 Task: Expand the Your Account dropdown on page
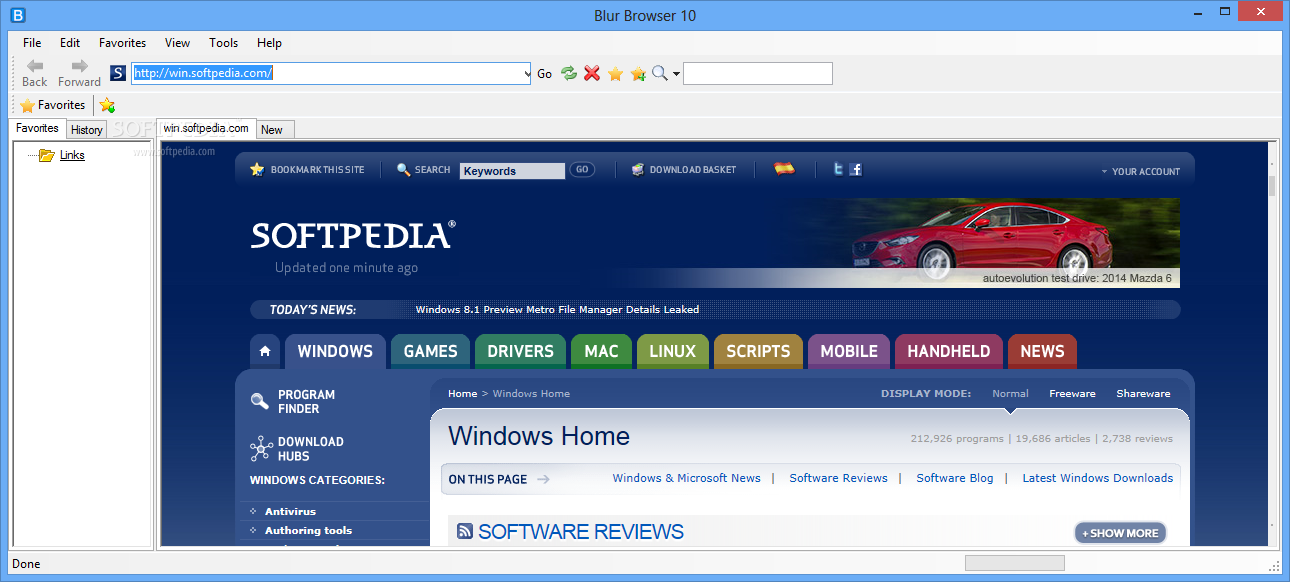pyautogui.click(x=1140, y=172)
